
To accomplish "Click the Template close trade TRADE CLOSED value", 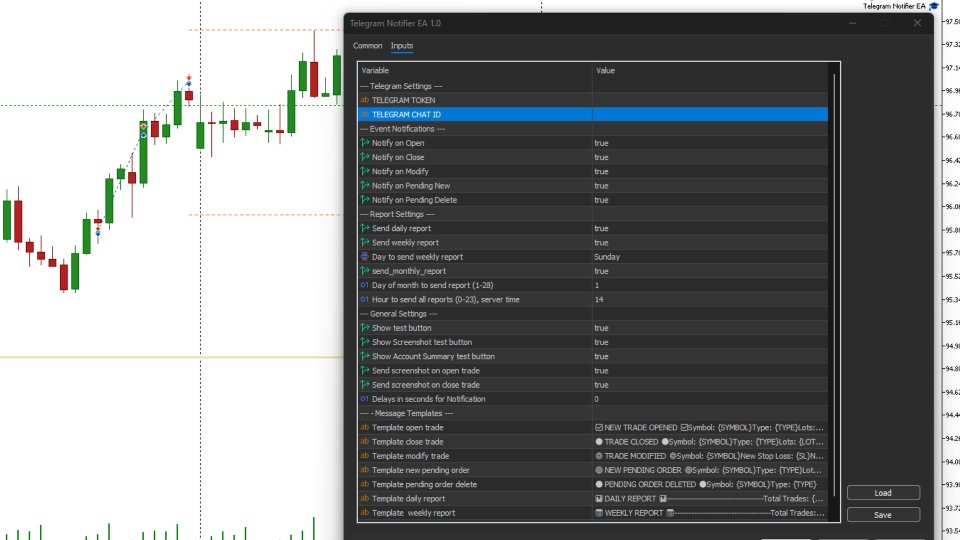I will pos(710,441).
